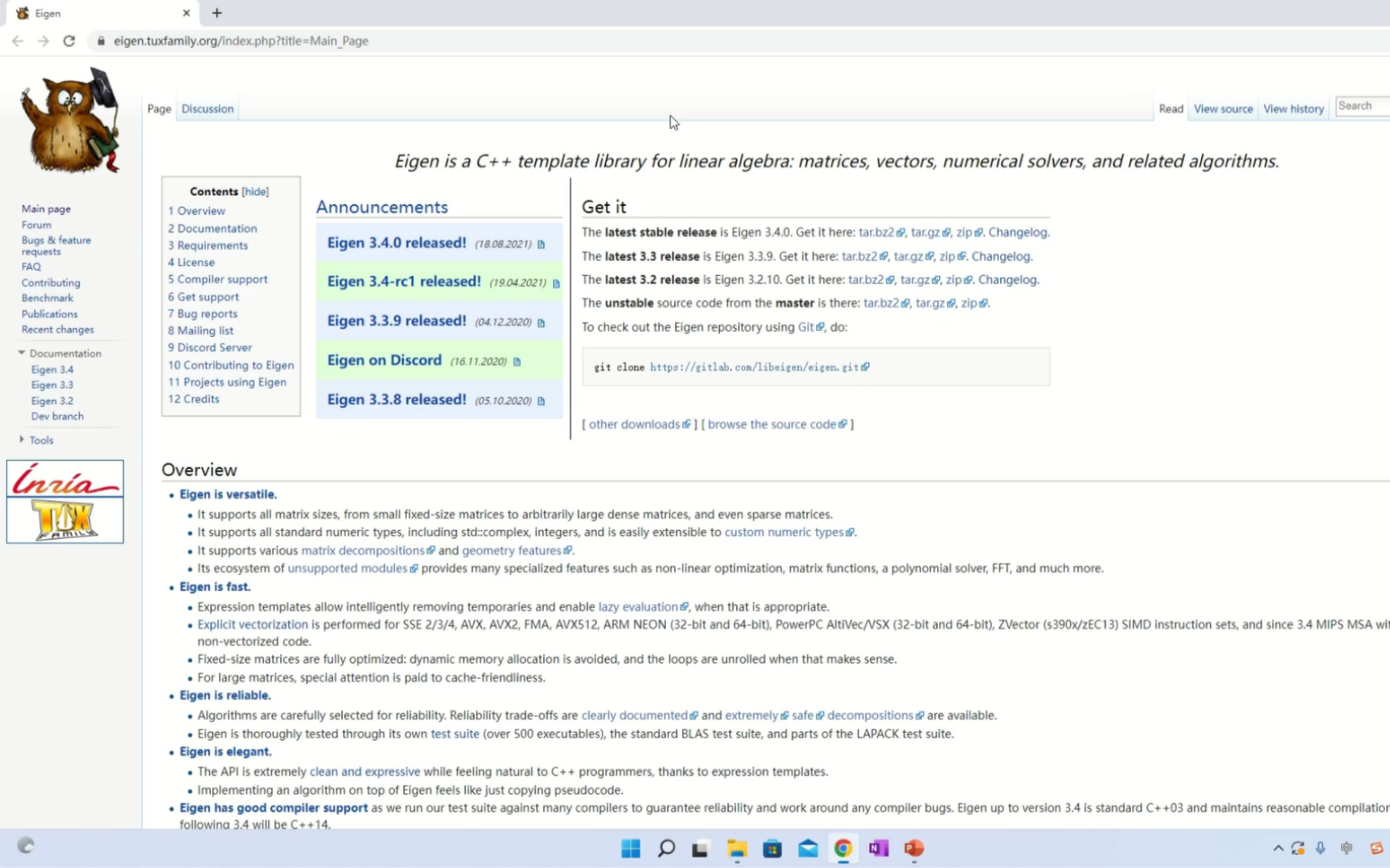
Task: Reload the page with the refresh icon
Action: (x=69, y=41)
